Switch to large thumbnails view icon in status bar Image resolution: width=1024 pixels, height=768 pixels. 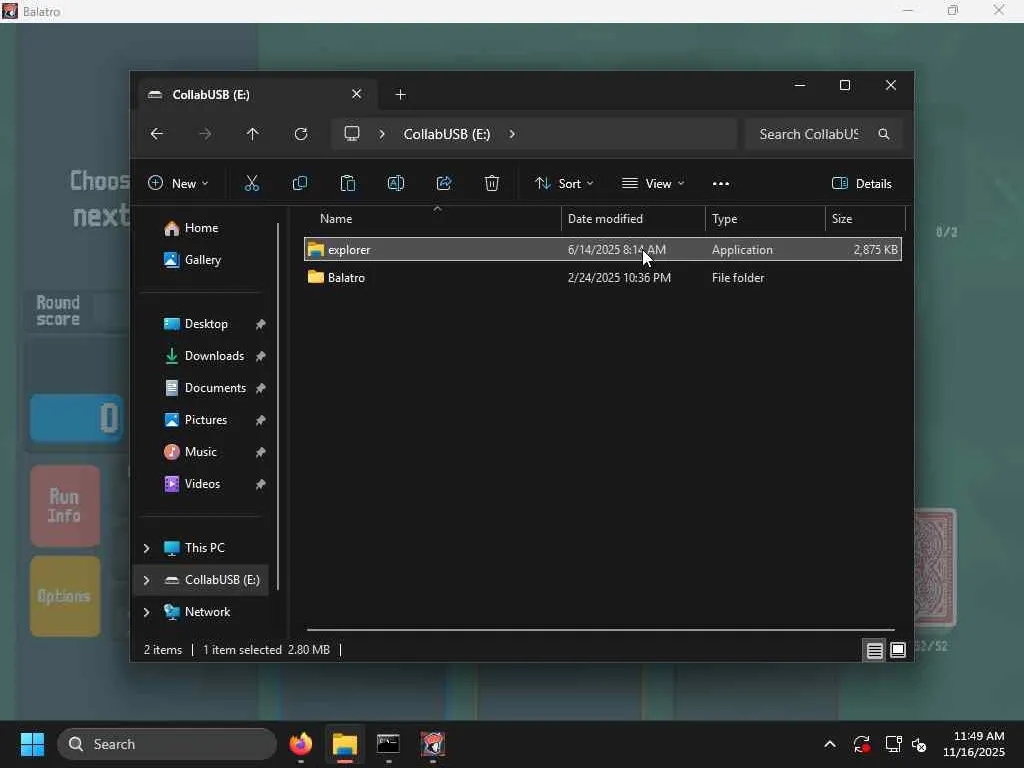[x=898, y=650]
